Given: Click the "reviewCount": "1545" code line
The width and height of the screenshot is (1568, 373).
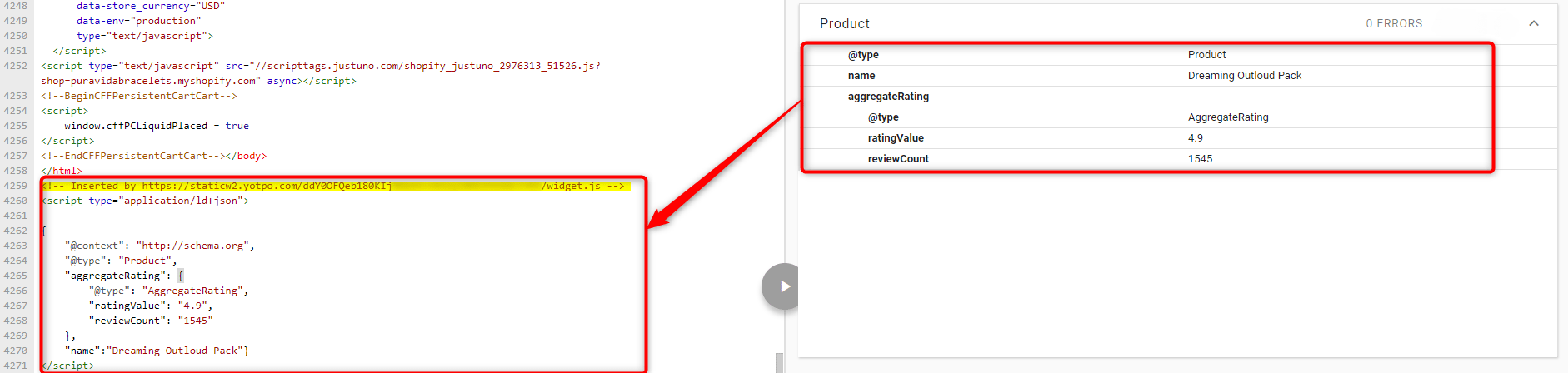Looking at the screenshot, I should pos(151,321).
